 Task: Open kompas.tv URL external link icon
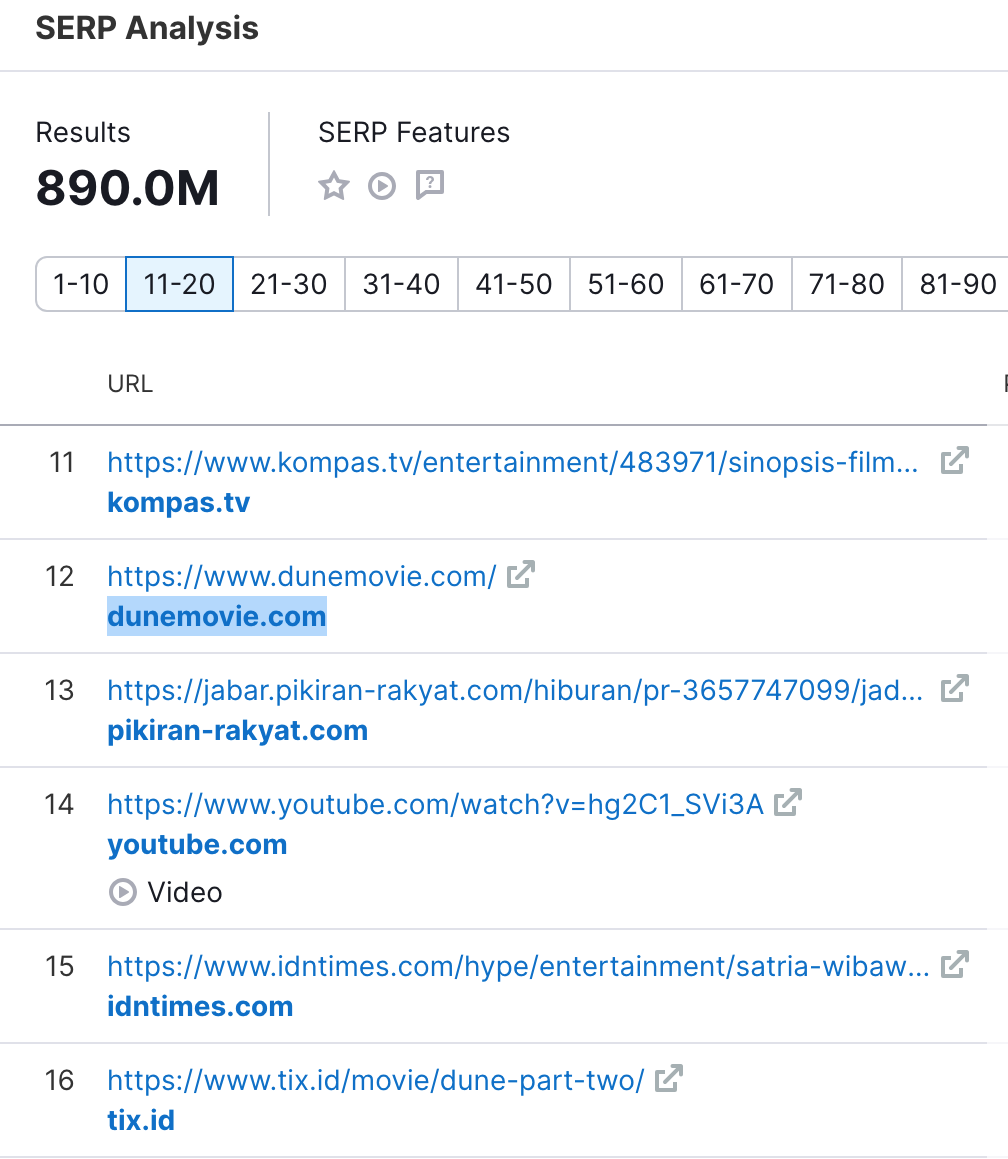click(x=954, y=460)
